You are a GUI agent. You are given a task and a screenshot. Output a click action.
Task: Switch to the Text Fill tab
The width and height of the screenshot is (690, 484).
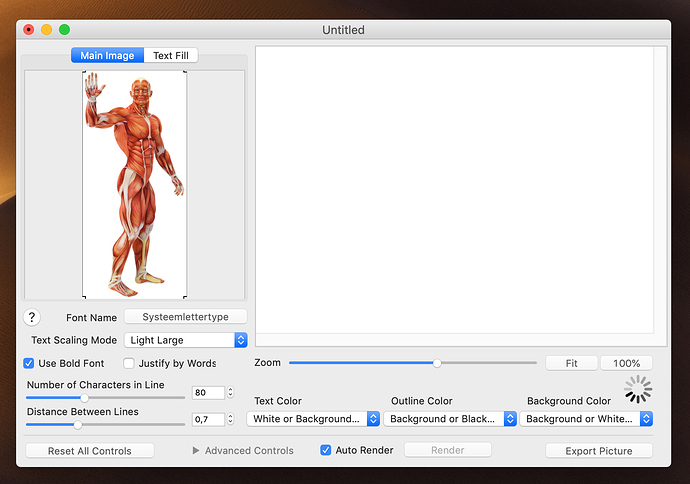point(171,56)
